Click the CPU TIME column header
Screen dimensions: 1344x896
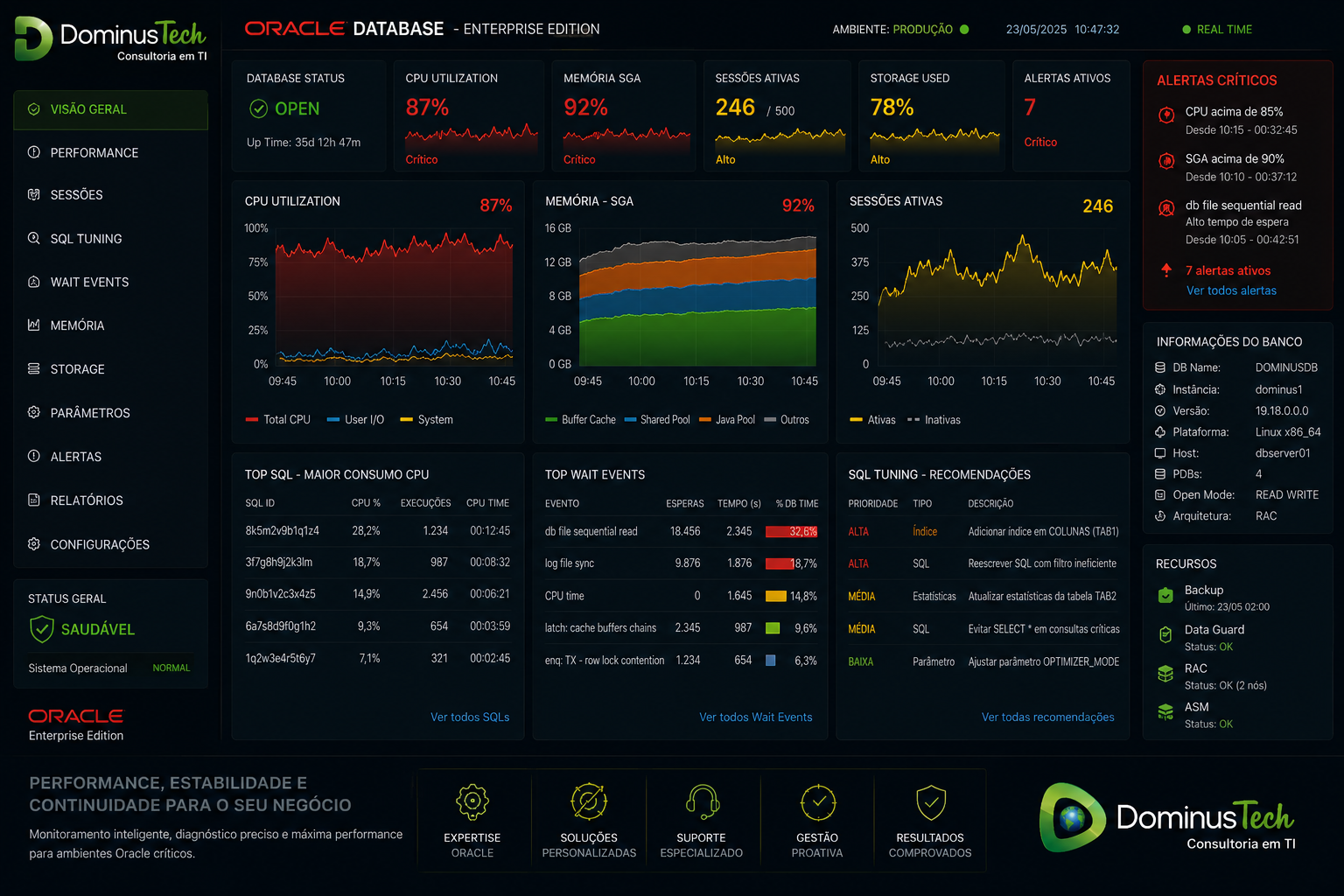487,503
